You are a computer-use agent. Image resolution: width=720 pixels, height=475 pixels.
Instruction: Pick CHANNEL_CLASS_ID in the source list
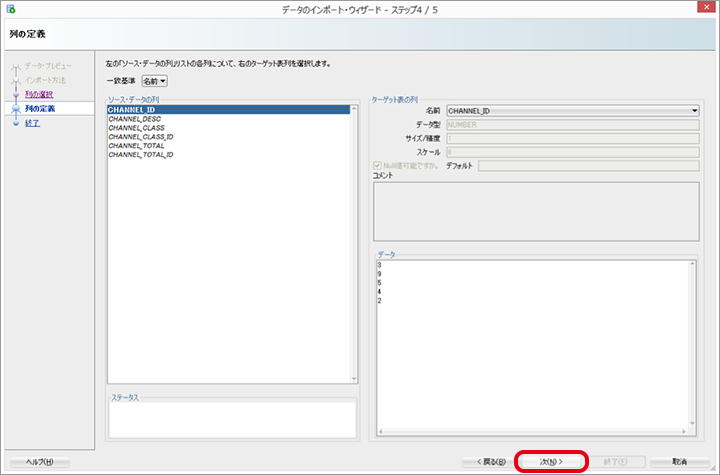coord(141,137)
